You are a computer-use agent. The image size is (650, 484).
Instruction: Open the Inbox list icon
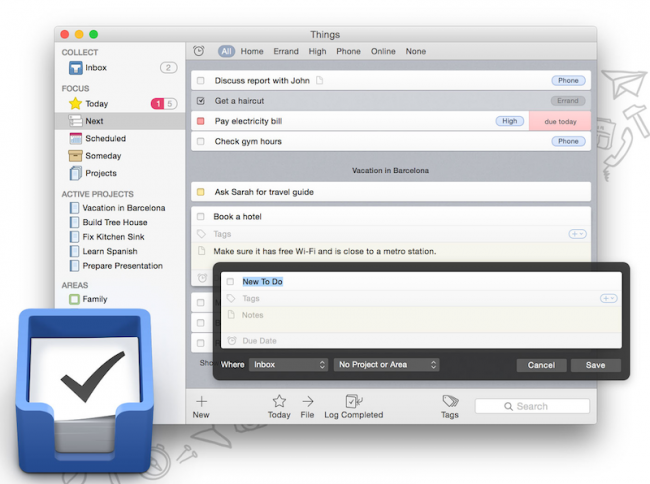point(75,68)
